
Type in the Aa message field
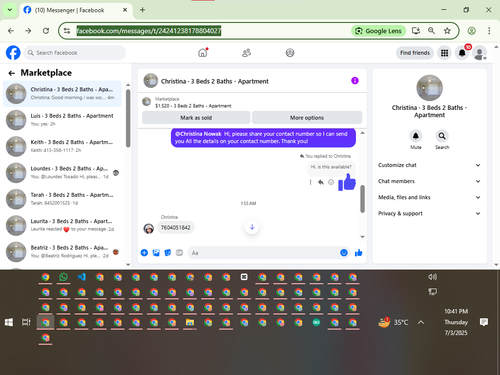click(263, 253)
